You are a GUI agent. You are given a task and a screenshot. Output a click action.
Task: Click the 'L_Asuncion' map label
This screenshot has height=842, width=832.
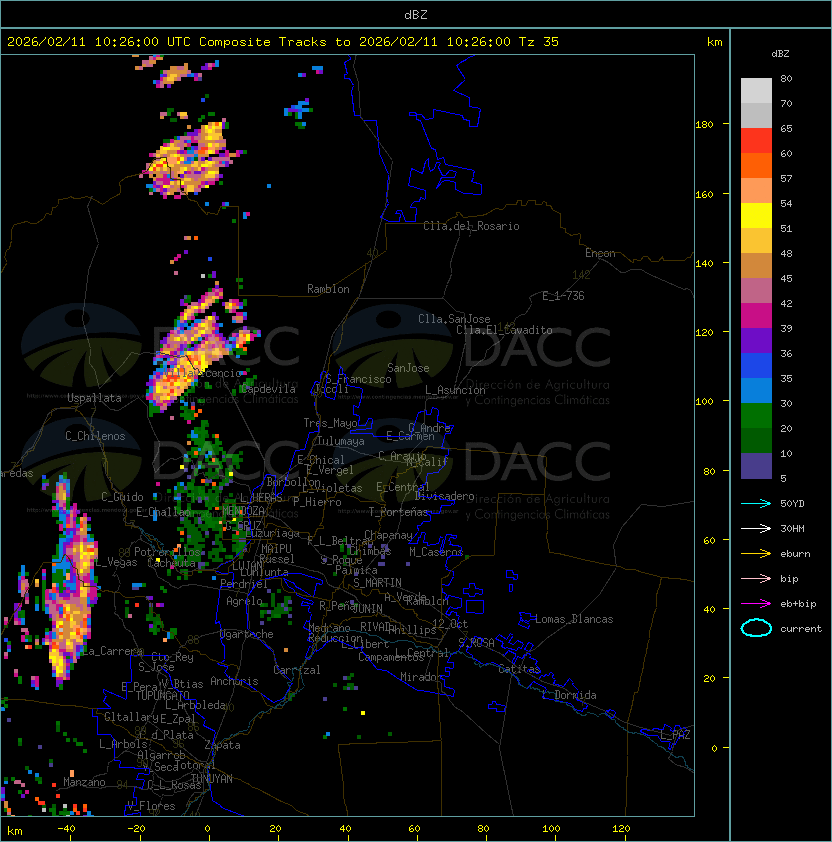point(455,390)
